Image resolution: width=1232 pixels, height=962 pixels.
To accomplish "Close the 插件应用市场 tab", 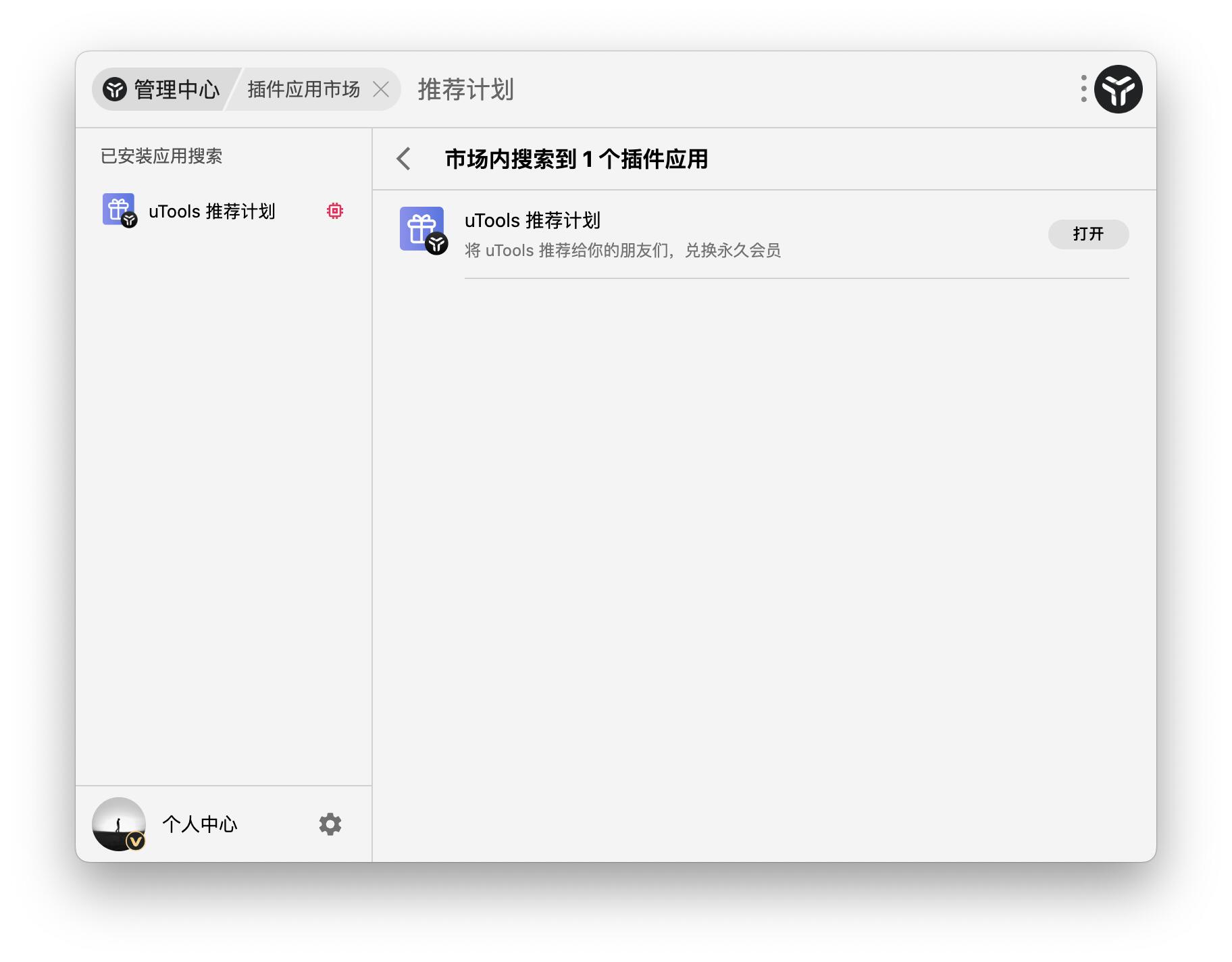I will 381,89.
